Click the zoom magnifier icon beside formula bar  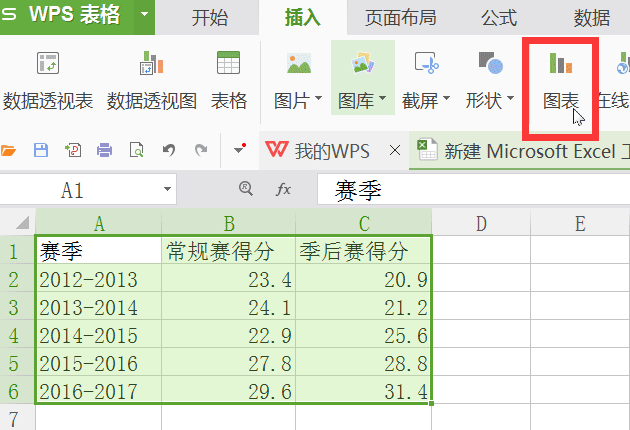pos(245,188)
